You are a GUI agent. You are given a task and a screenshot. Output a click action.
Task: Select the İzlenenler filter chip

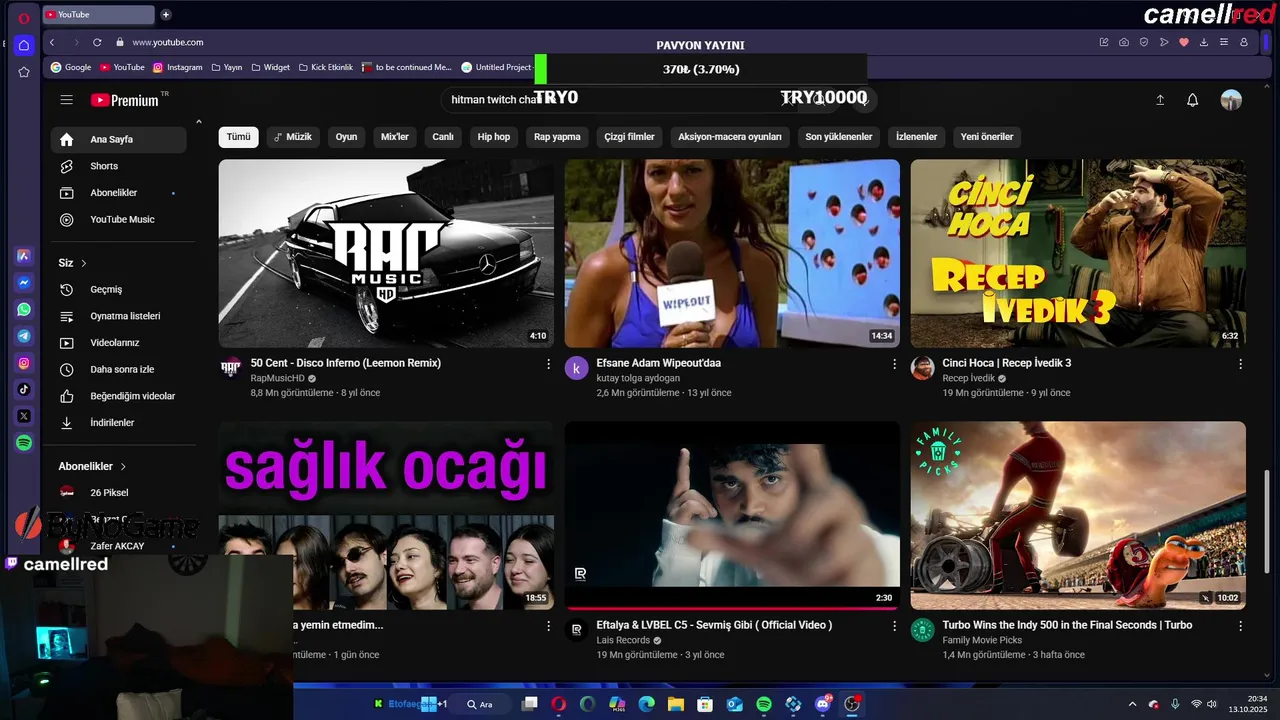point(917,137)
